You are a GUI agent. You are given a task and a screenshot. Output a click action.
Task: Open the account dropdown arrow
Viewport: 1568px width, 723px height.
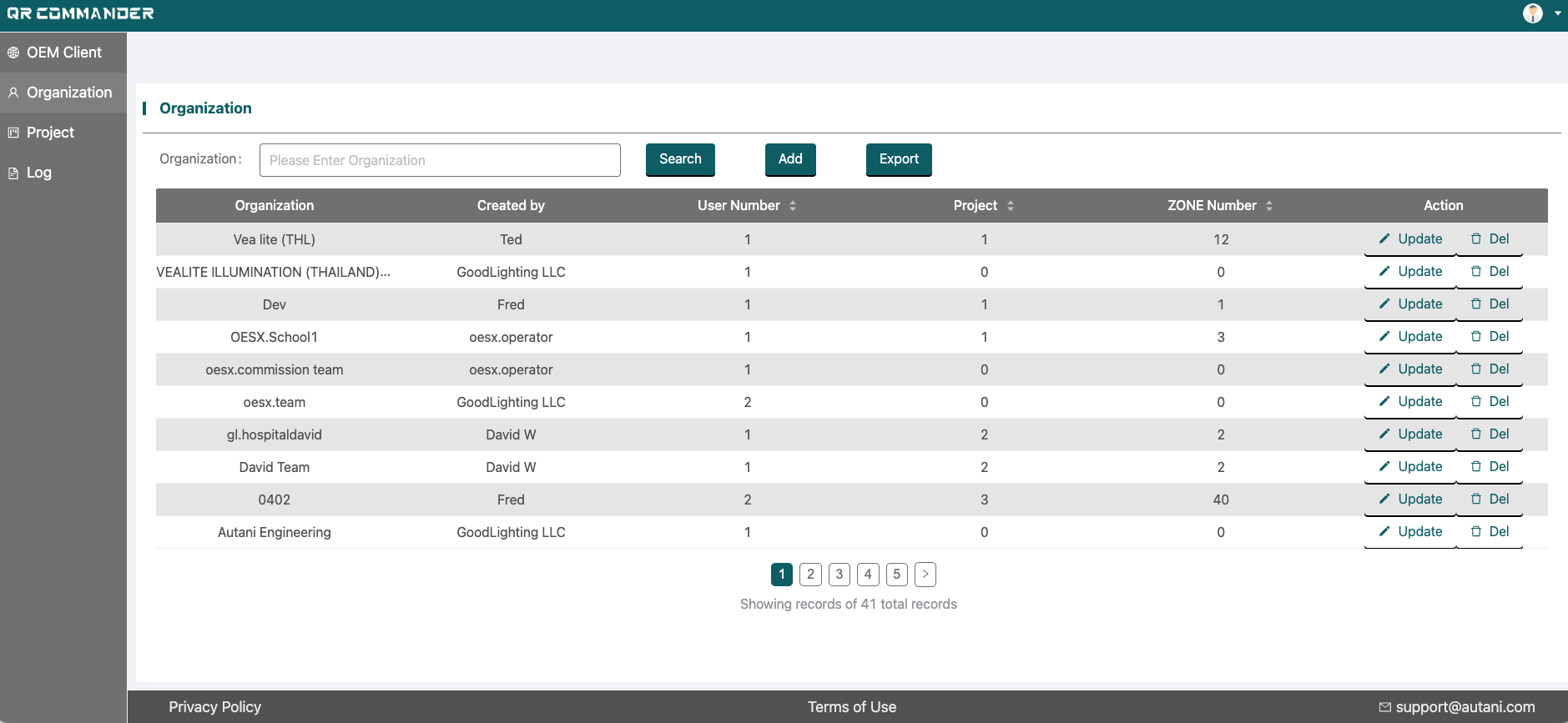coord(1557,13)
